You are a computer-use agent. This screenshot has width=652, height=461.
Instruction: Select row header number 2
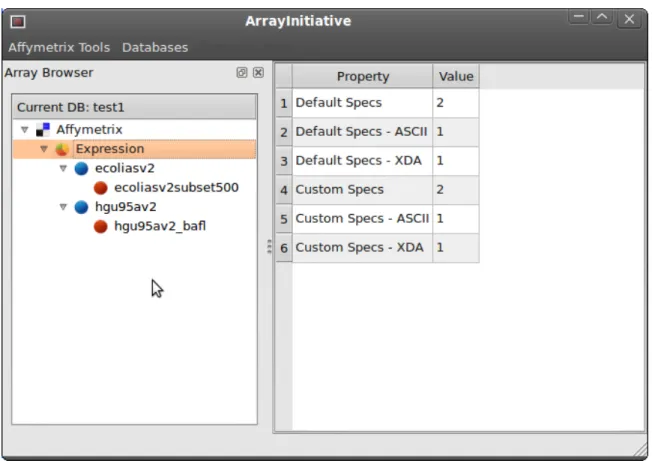284,132
